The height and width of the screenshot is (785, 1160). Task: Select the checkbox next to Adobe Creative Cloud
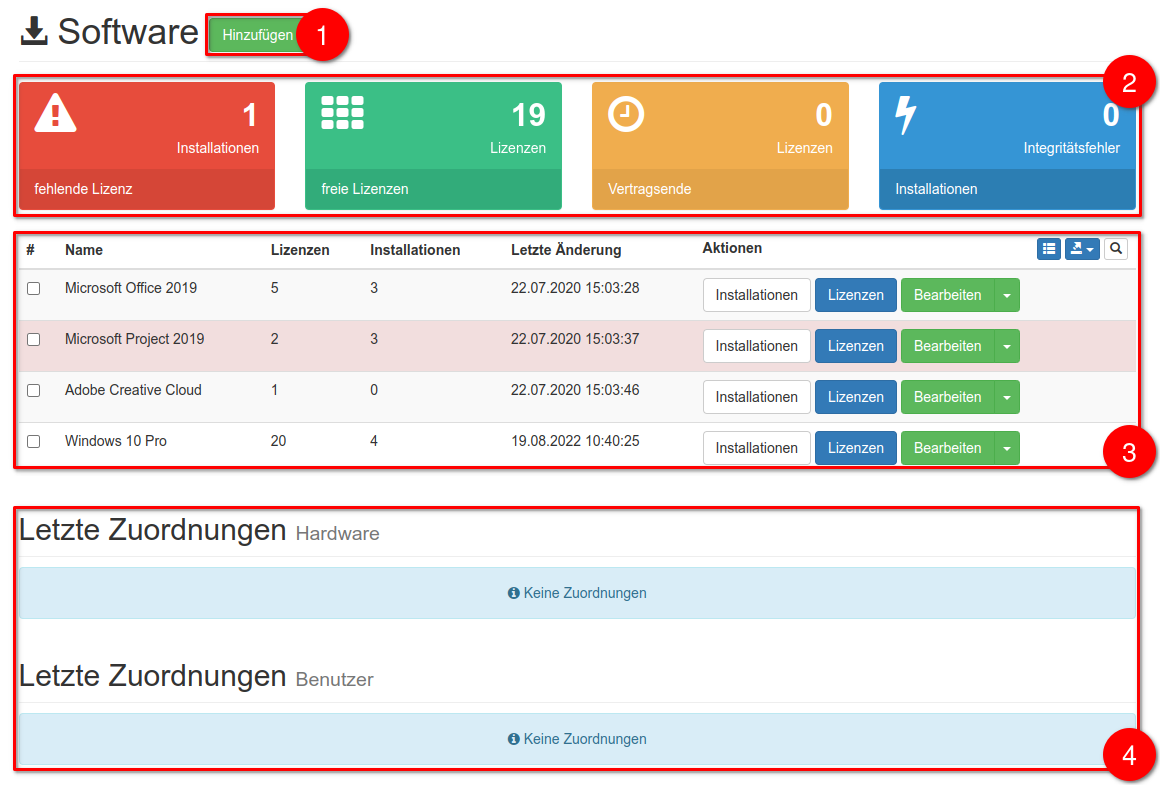point(33,391)
